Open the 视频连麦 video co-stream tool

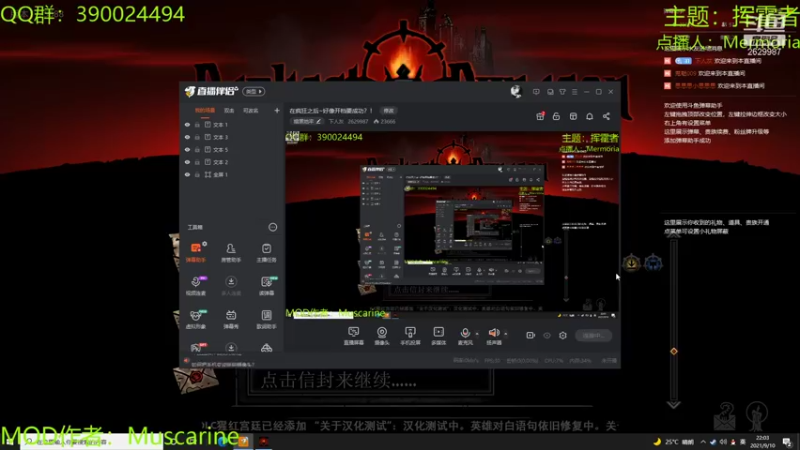tap(196, 285)
